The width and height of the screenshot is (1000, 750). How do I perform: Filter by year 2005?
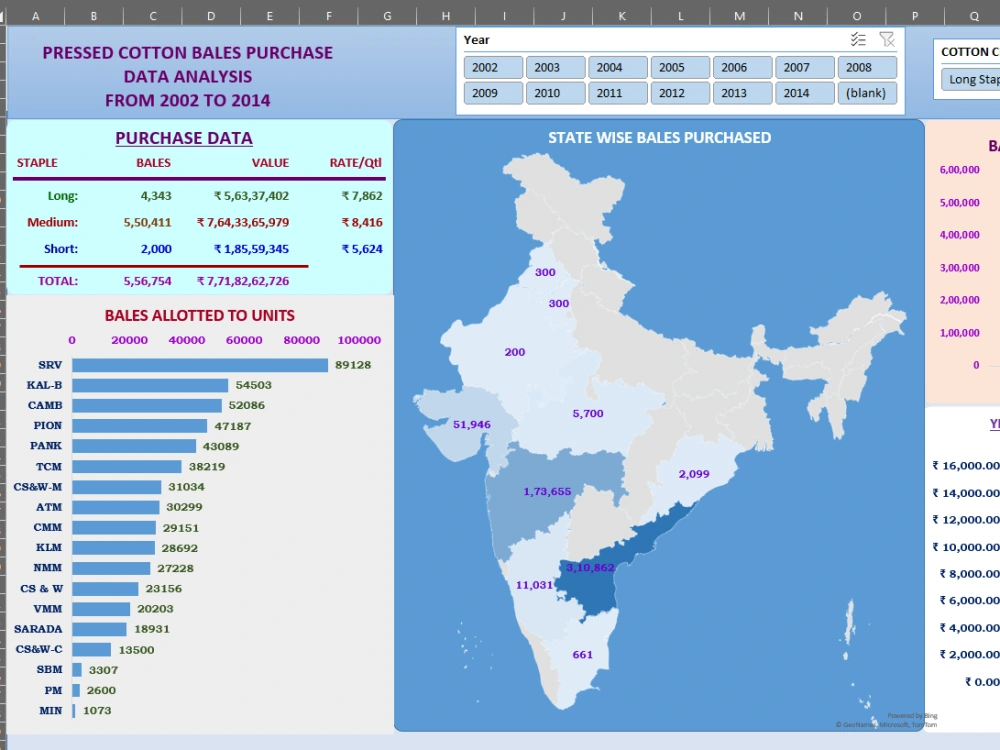(x=680, y=67)
